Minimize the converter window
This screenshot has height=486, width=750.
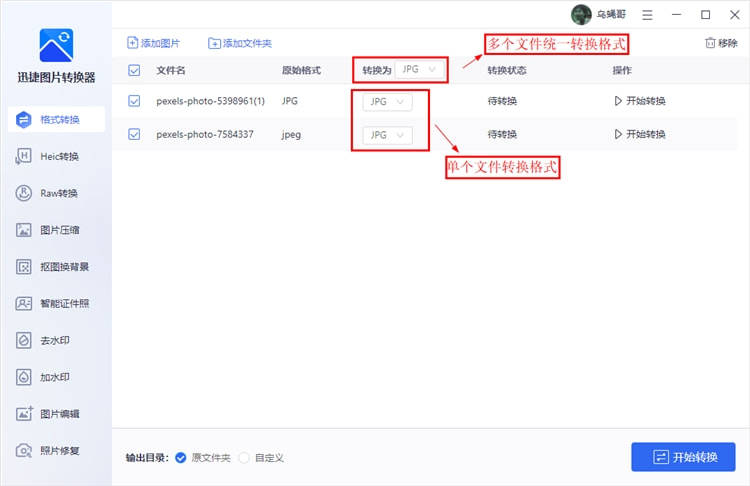(676, 15)
